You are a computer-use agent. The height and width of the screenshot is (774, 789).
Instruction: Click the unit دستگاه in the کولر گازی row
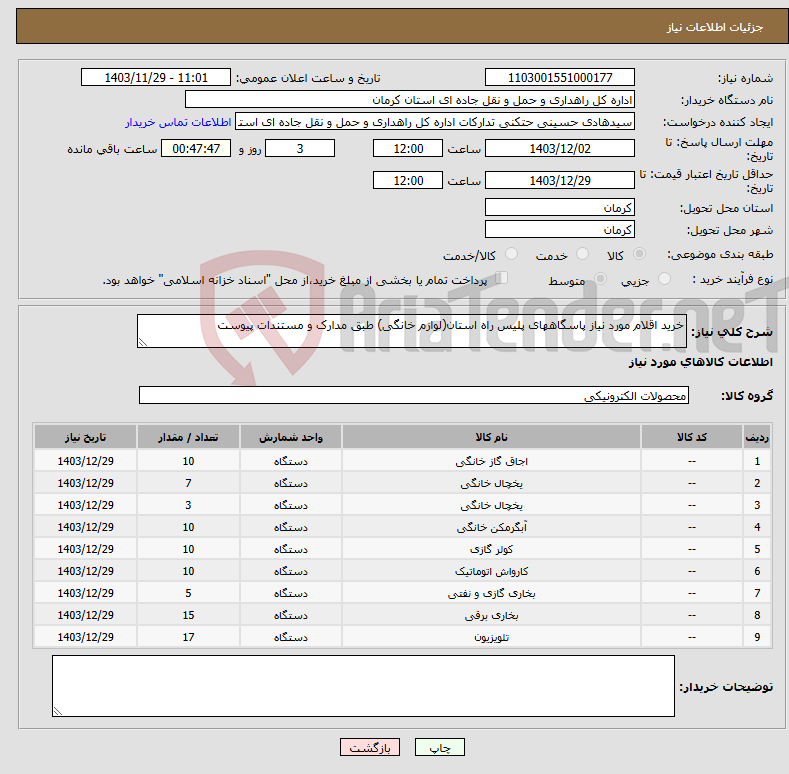coord(291,549)
